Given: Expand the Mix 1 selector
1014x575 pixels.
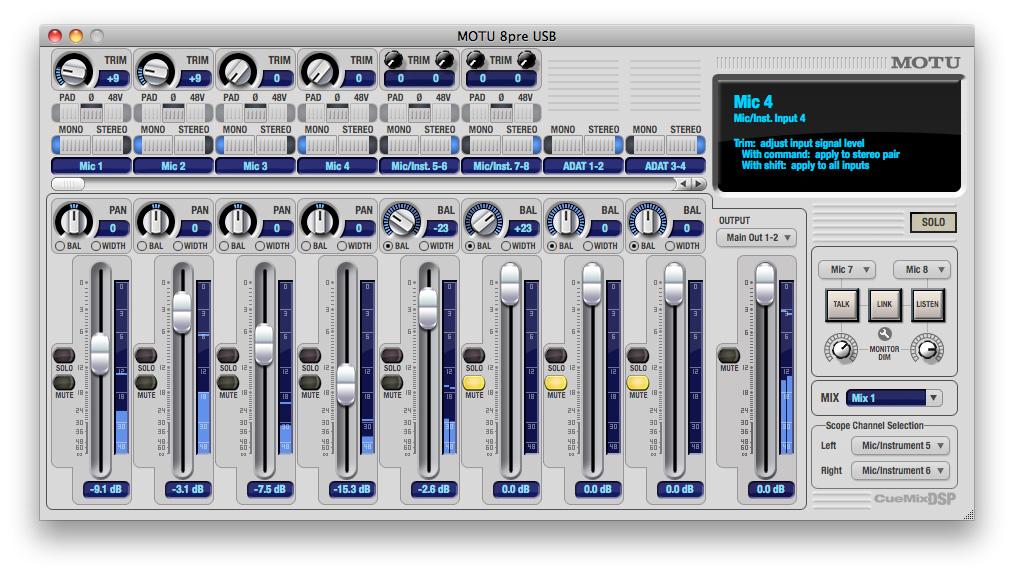Looking at the screenshot, I should click(894, 398).
